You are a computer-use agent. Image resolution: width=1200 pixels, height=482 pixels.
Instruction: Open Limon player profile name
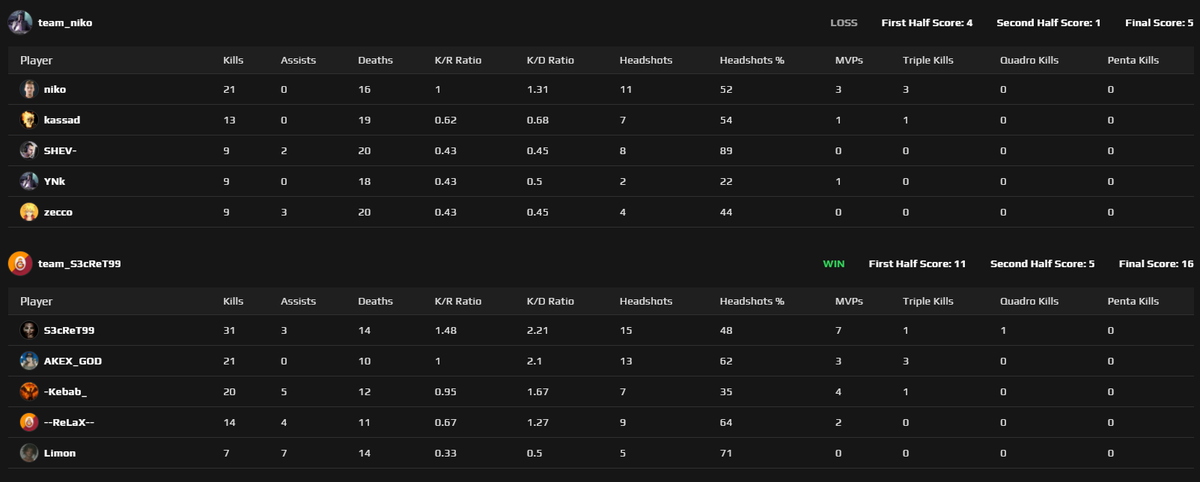click(60, 453)
